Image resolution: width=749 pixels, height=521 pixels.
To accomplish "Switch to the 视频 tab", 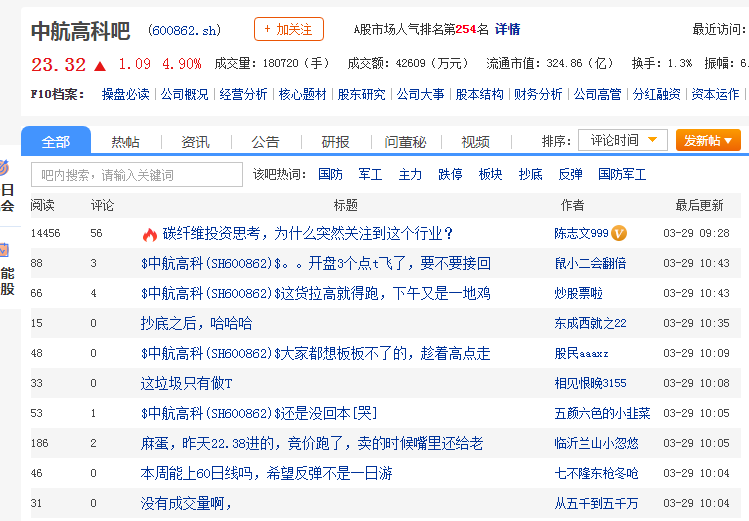I will click(x=475, y=142).
